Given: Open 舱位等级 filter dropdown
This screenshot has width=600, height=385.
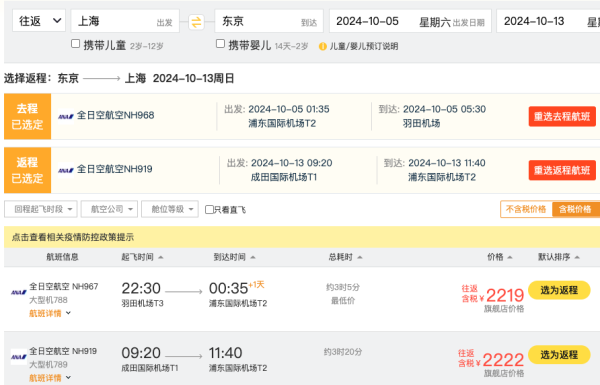Looking at the screenshot, I should (170, 209).
